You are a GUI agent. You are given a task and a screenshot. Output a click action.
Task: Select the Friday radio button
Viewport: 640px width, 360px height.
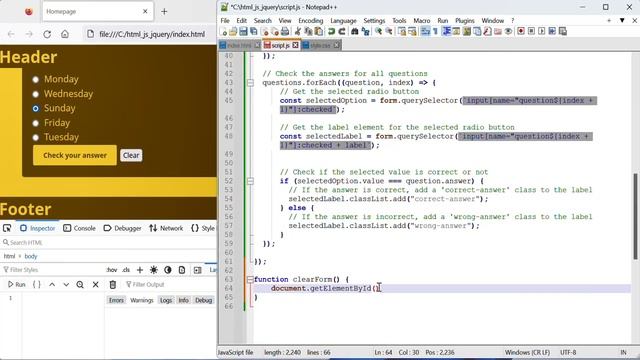pyautogui.click(x=36, y=123)
